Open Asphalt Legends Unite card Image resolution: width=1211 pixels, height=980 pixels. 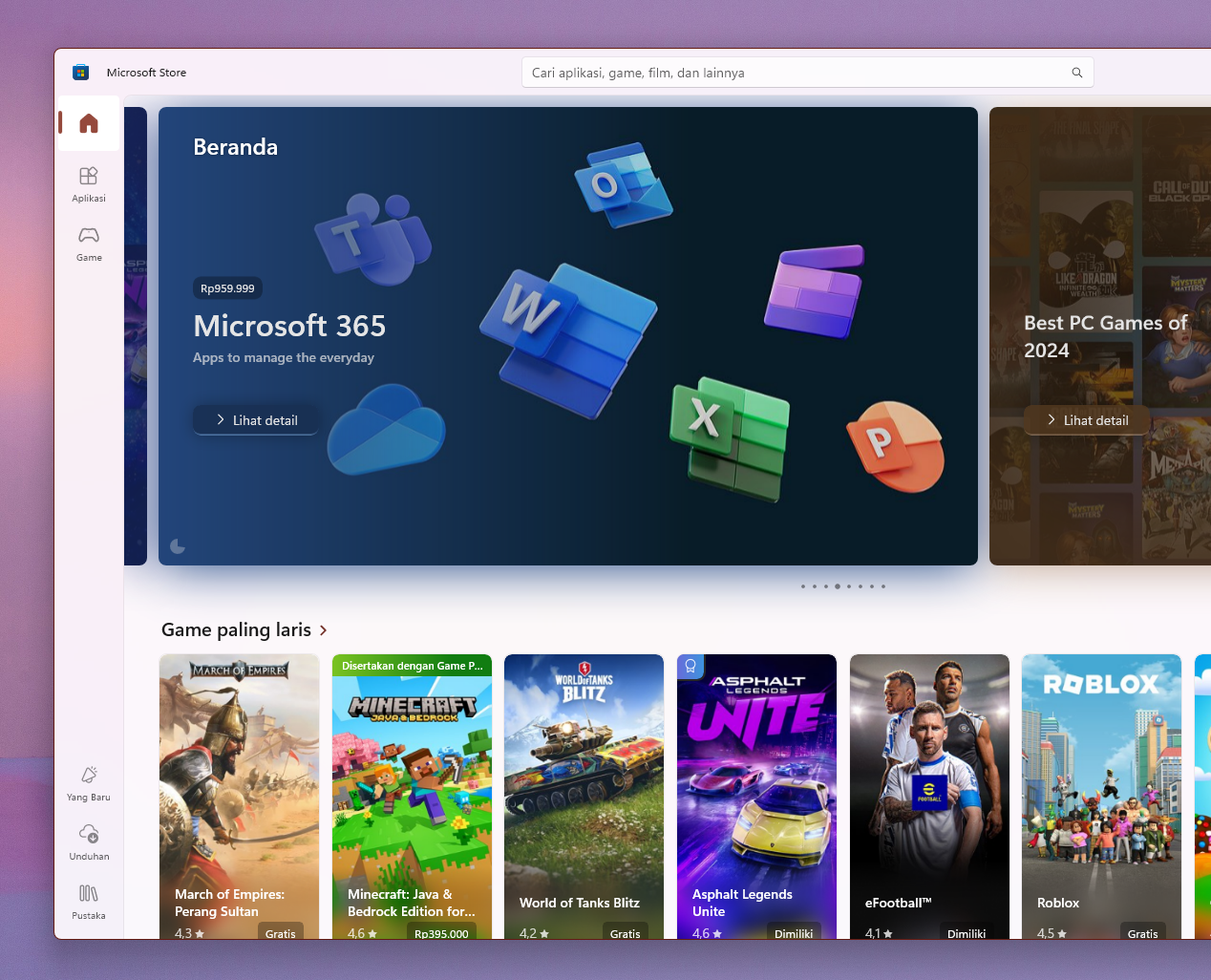pyautogui.click(x=756, y=797)
